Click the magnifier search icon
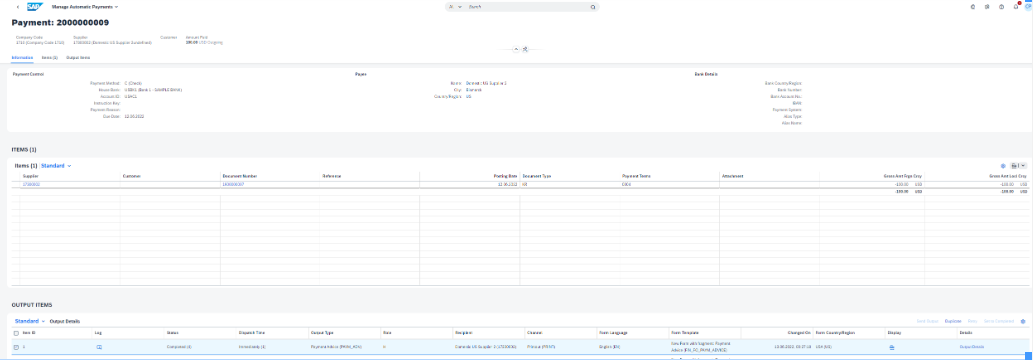Viewport: 1033px width, 360px height. (593, 7)
